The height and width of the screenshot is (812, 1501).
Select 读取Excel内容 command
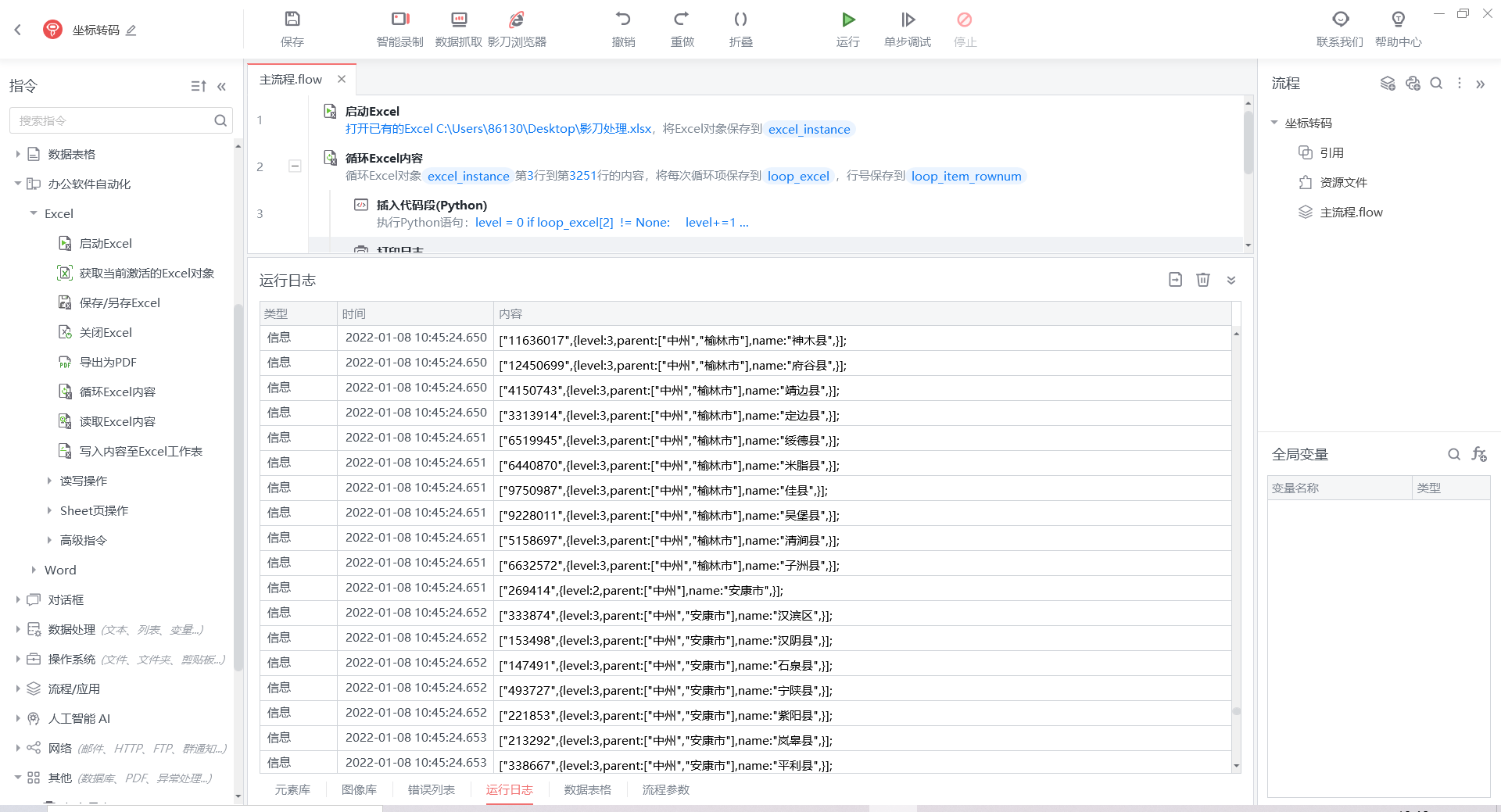coord(117,421)
